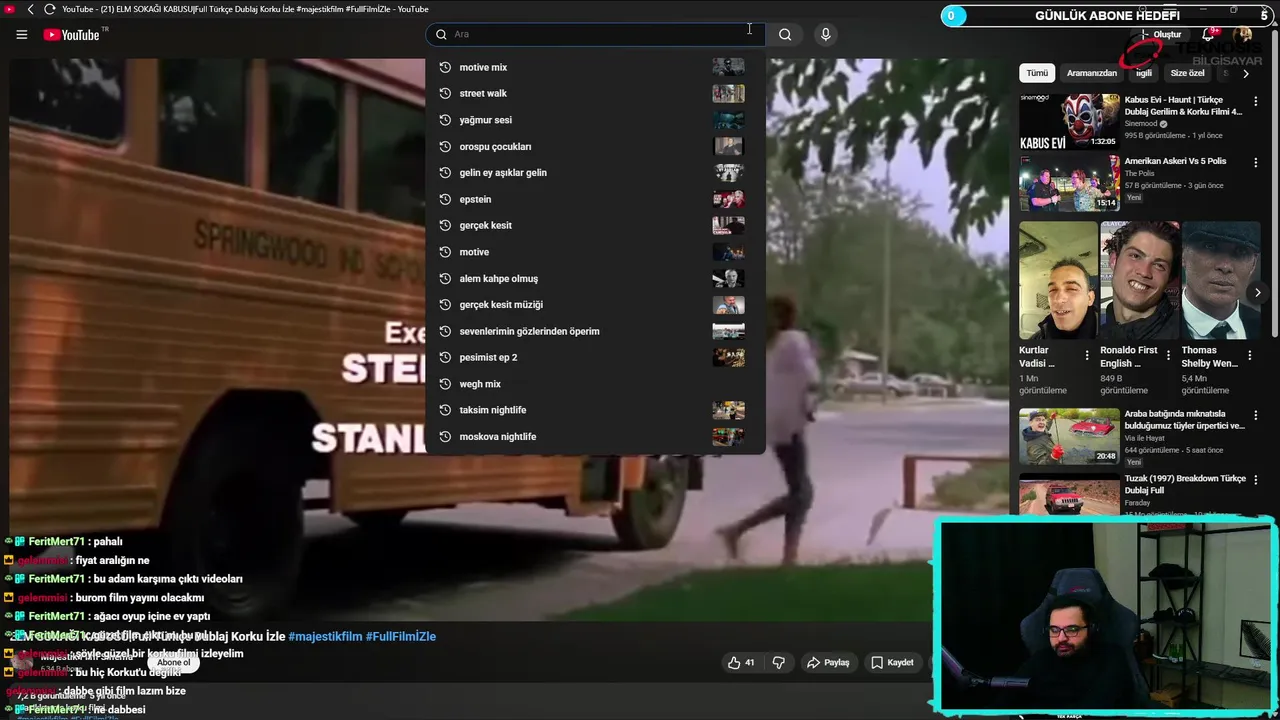
Task: Click thumbnail next to 'moskova nightlife' suggestion
Action: [728, 436]
